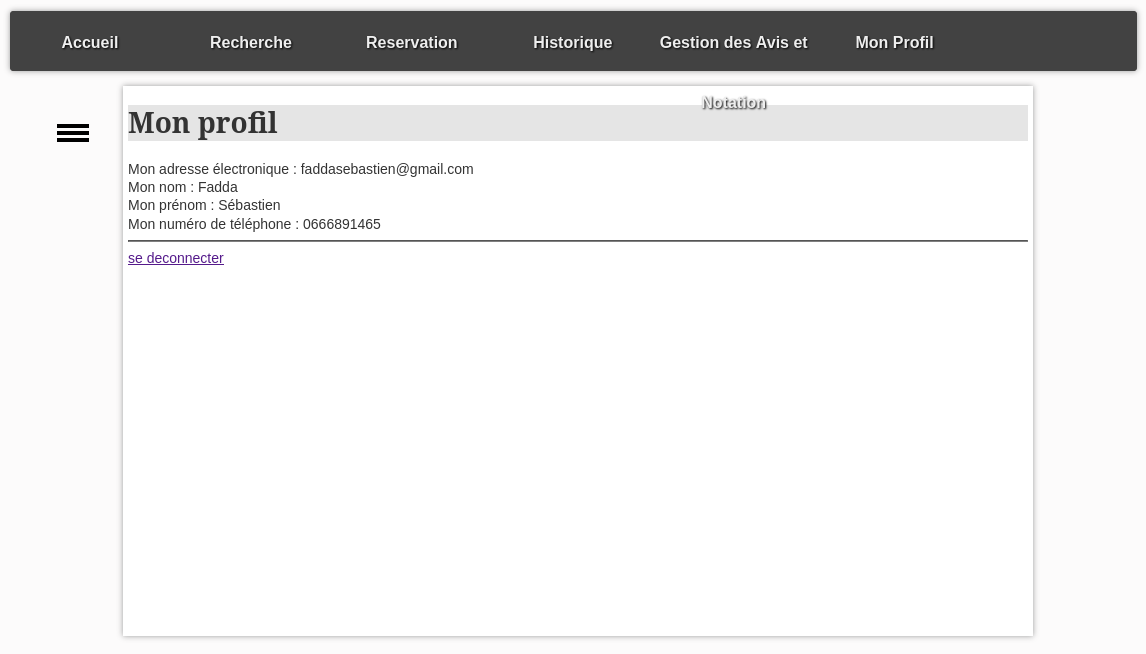Navigate to the Recherche page
This screenshot has width=1146, height=654.
250,42
